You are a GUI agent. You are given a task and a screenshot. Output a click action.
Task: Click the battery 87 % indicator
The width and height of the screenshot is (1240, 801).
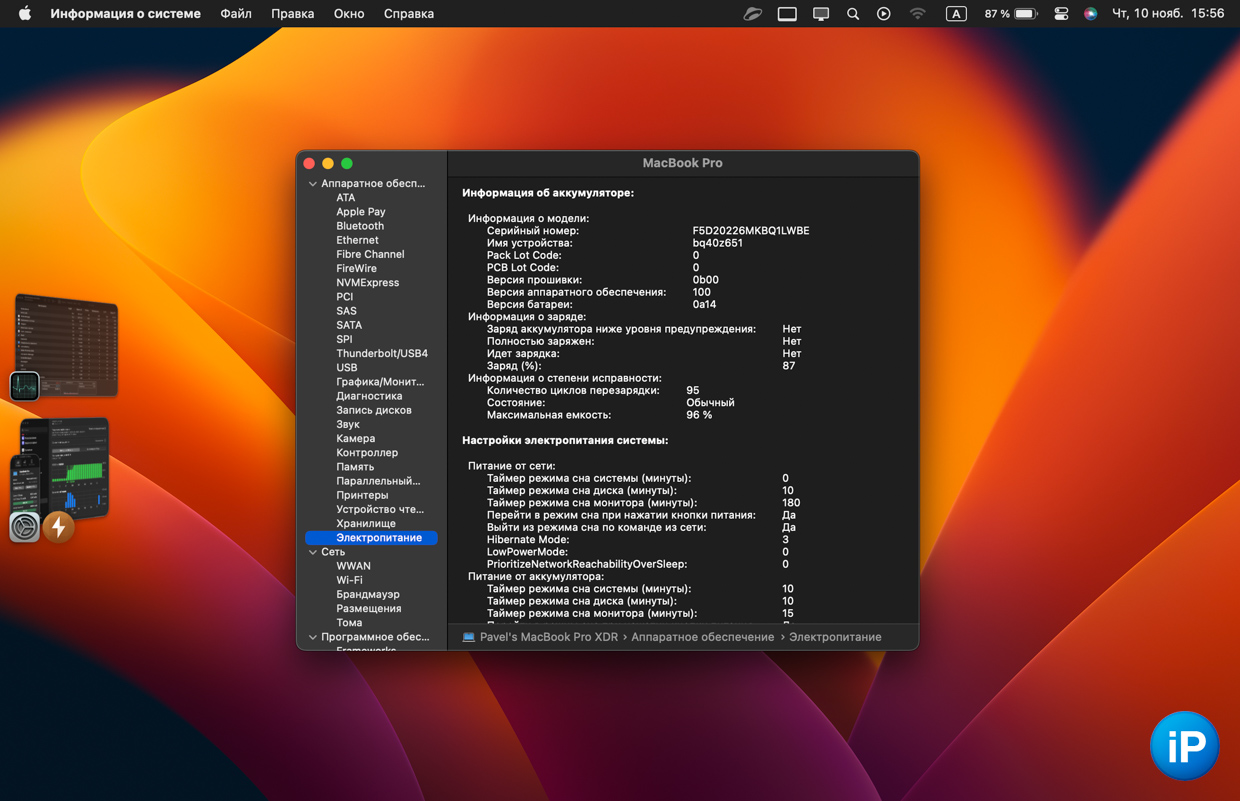(1010, 14)
